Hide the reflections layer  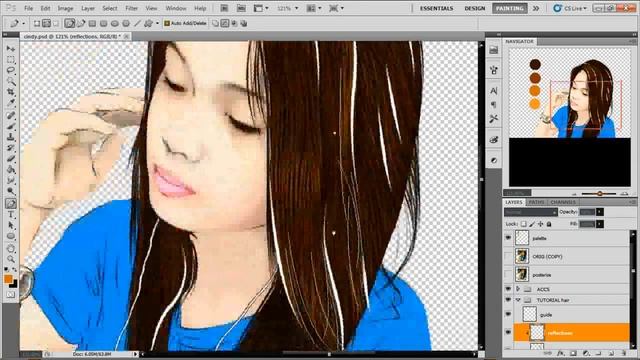(508, 333)
